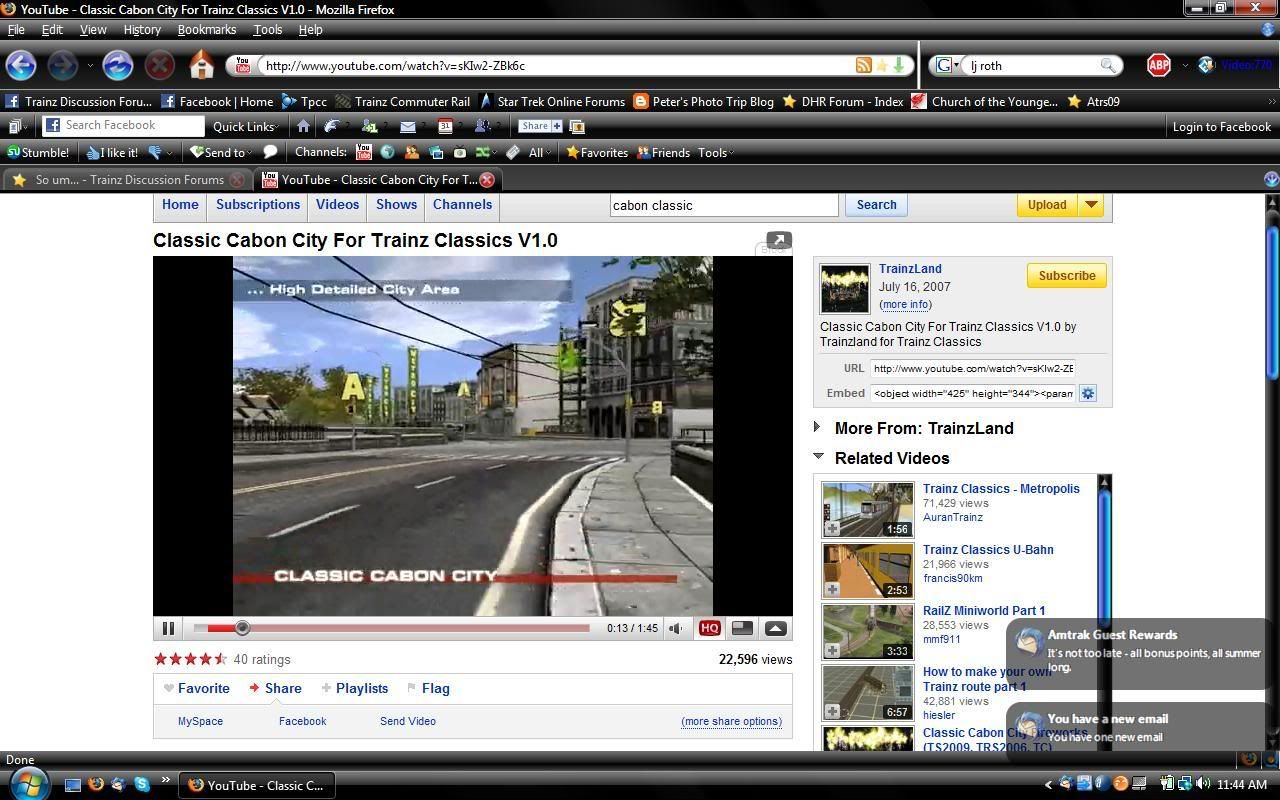Open Facebook toolbar events calendar icon
1280x800 pixels.
coord(445,126)
